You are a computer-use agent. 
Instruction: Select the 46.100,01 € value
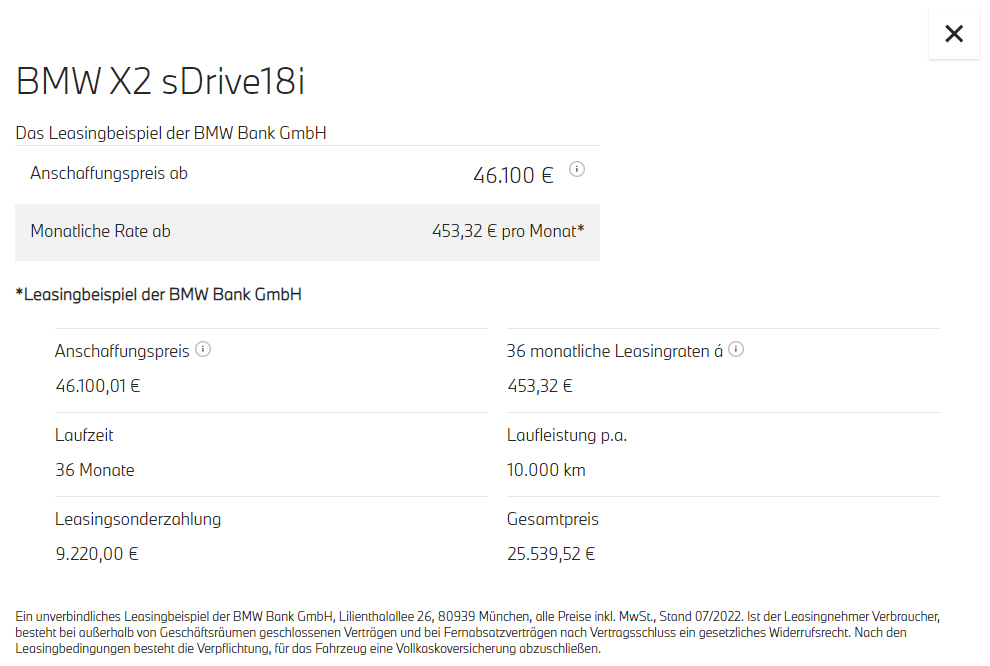point(98,386)
